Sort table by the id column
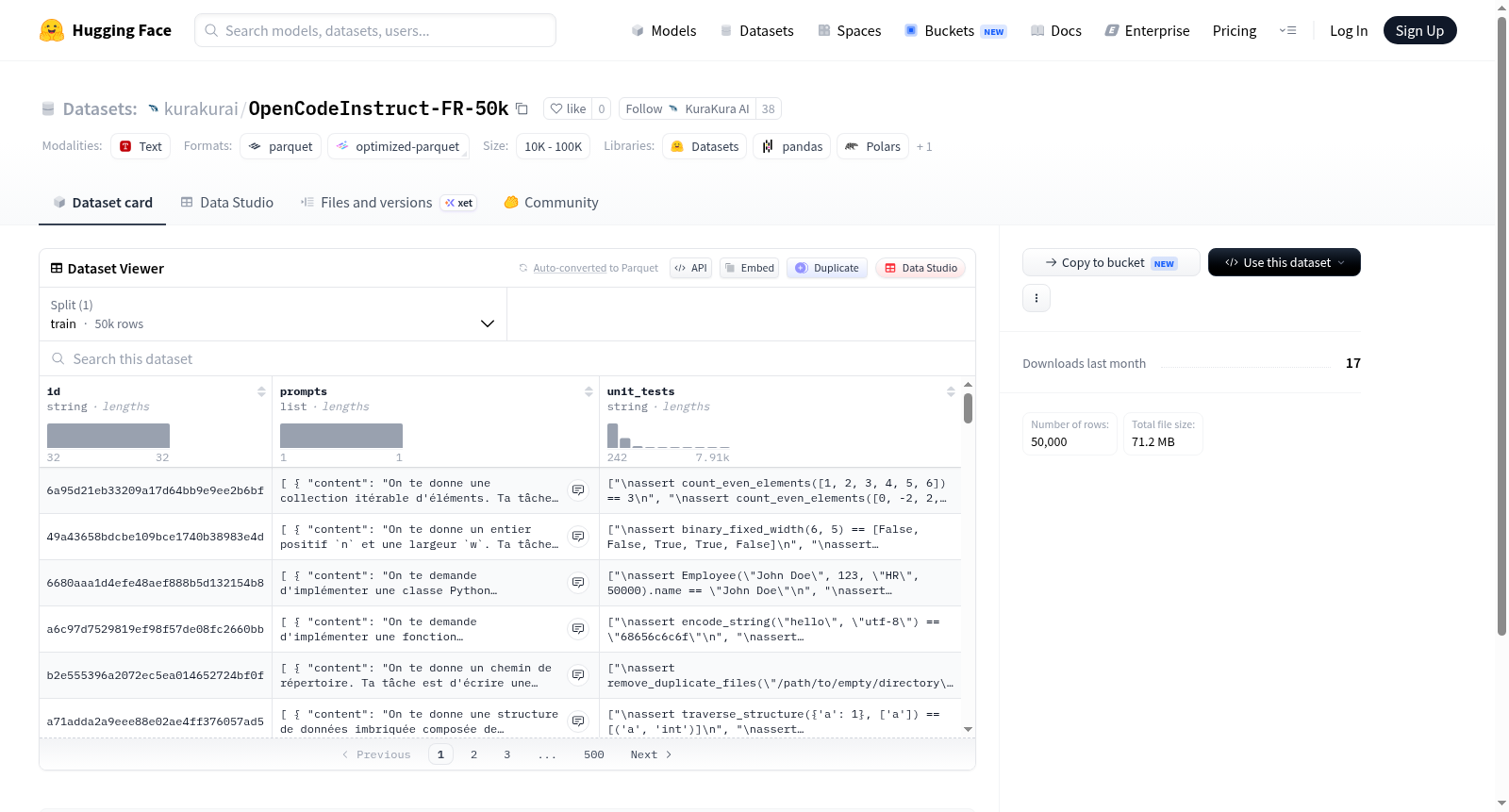The width and height of the screenshot is (1509, 812). (x=261, y=391)
